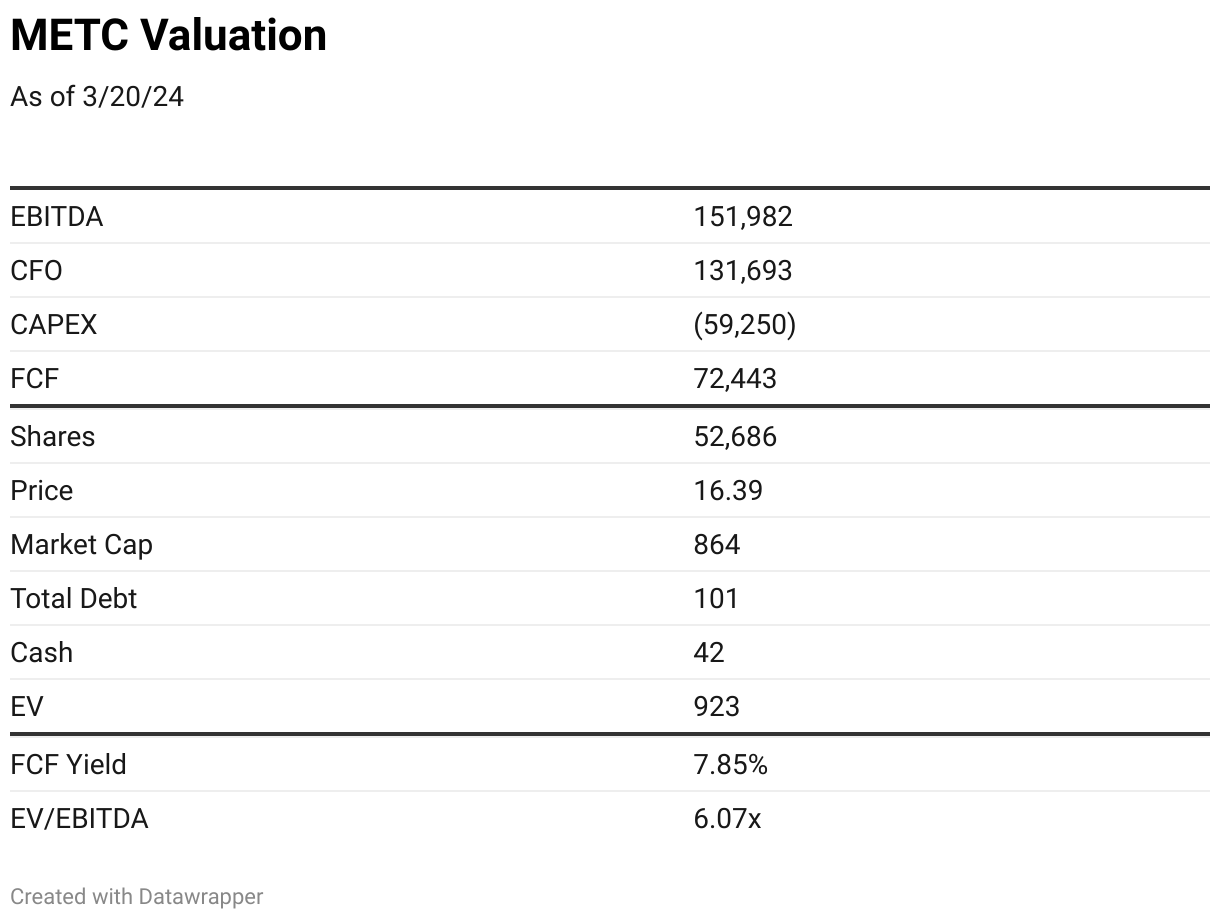
Task: Click the FCF Yield value 7.85%
Action: pyautogui.click(x=731, y=764)
